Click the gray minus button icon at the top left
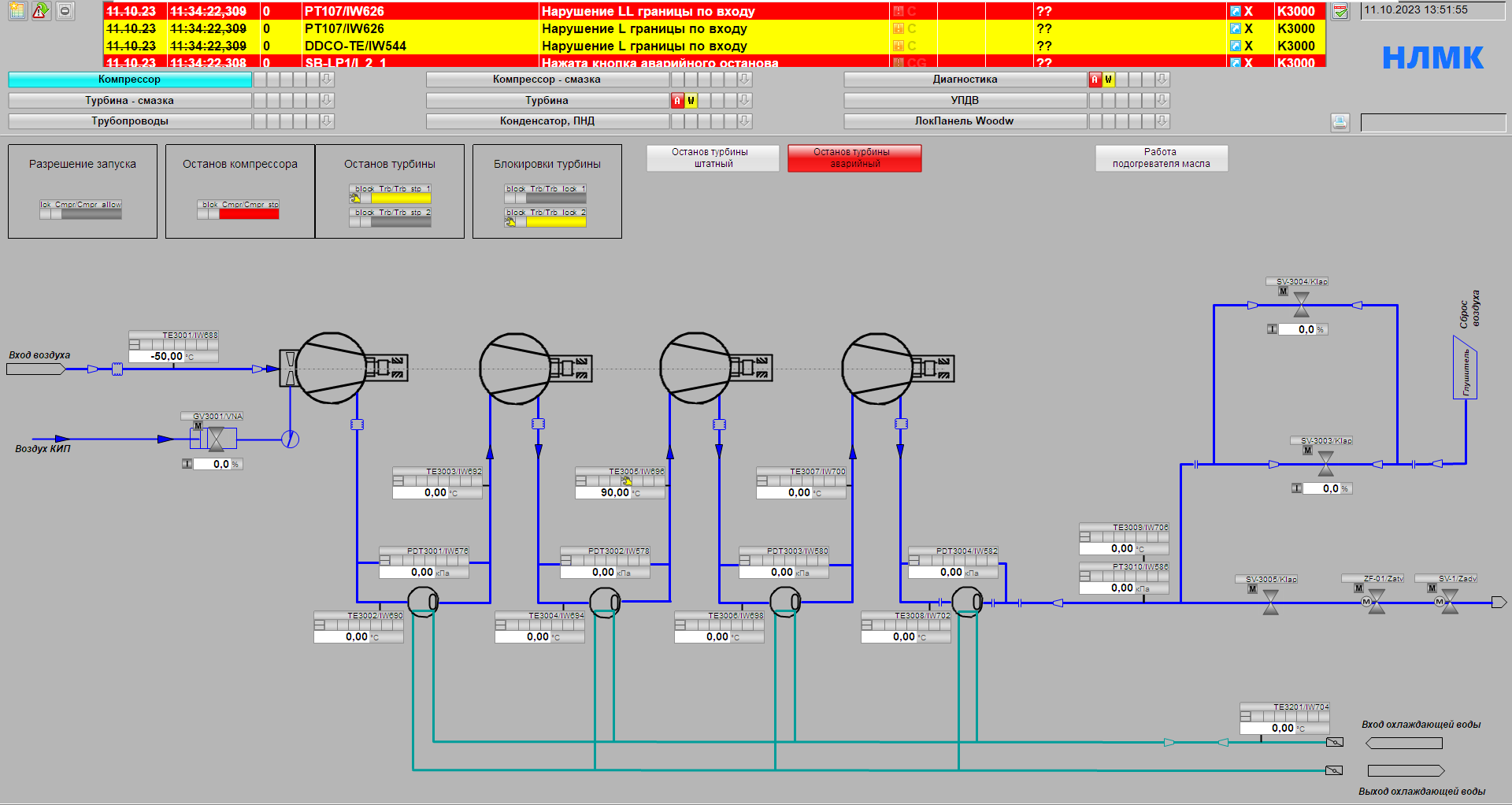Image resolution: width=1512 pixels, height=805 pixels. [x=65, y=10]
